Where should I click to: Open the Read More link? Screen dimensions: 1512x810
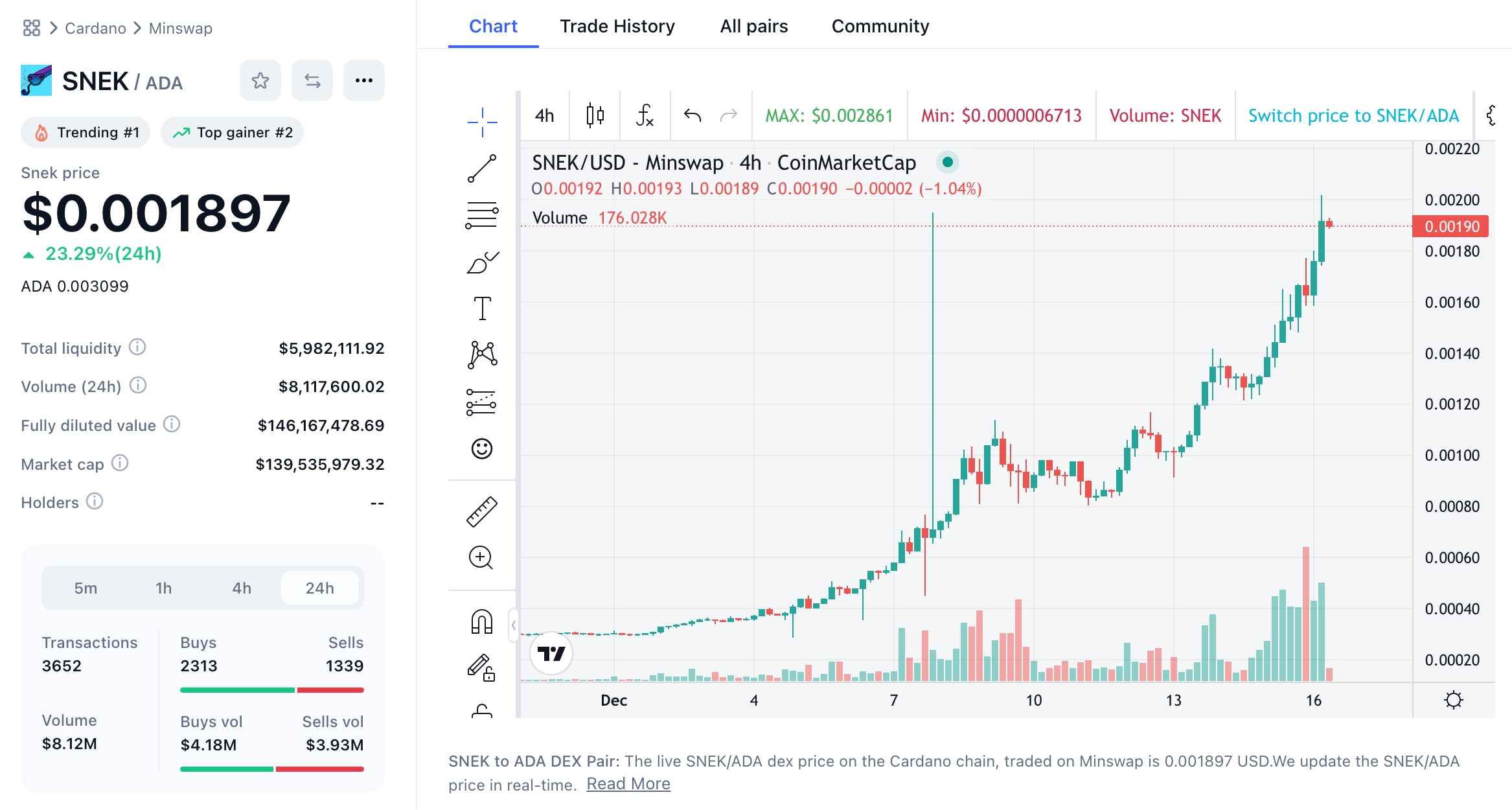[x=628, y=784]
